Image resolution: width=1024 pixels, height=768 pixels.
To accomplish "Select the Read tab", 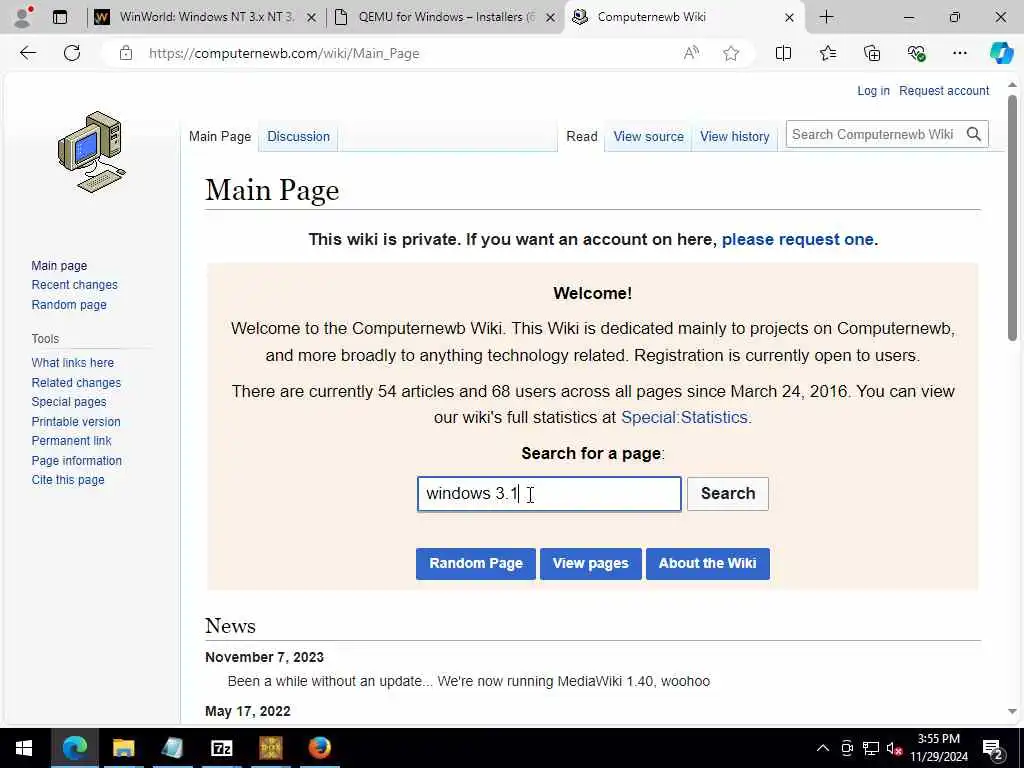I will tap(582, 136).
